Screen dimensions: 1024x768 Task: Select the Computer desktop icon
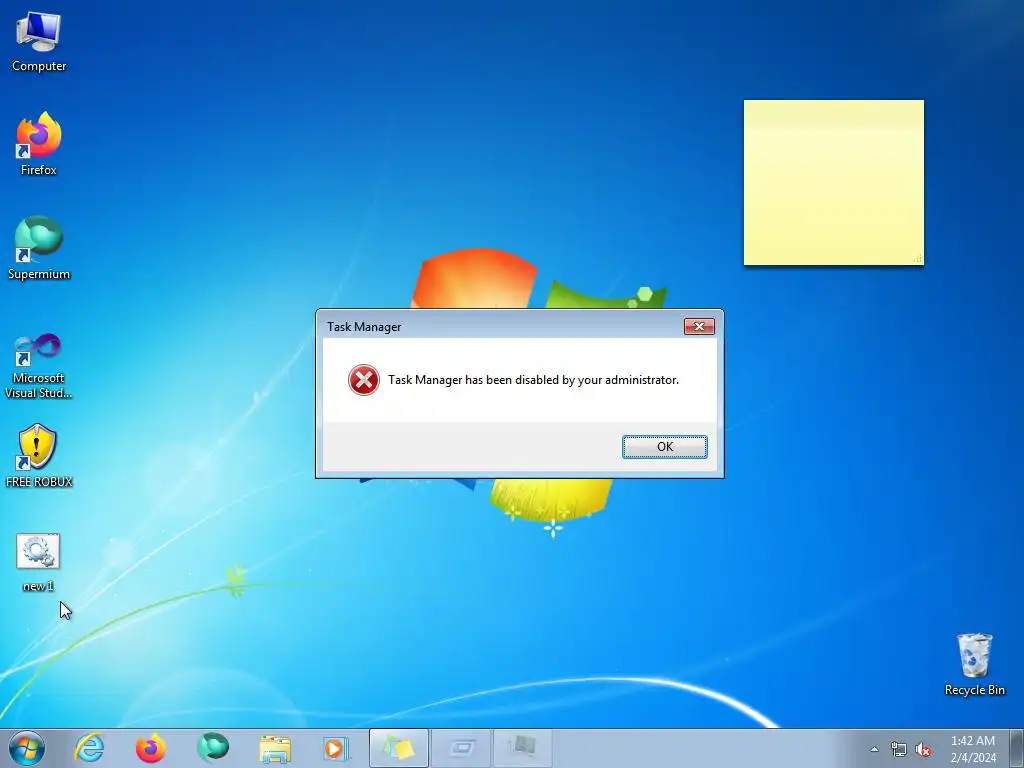(39, 42)
